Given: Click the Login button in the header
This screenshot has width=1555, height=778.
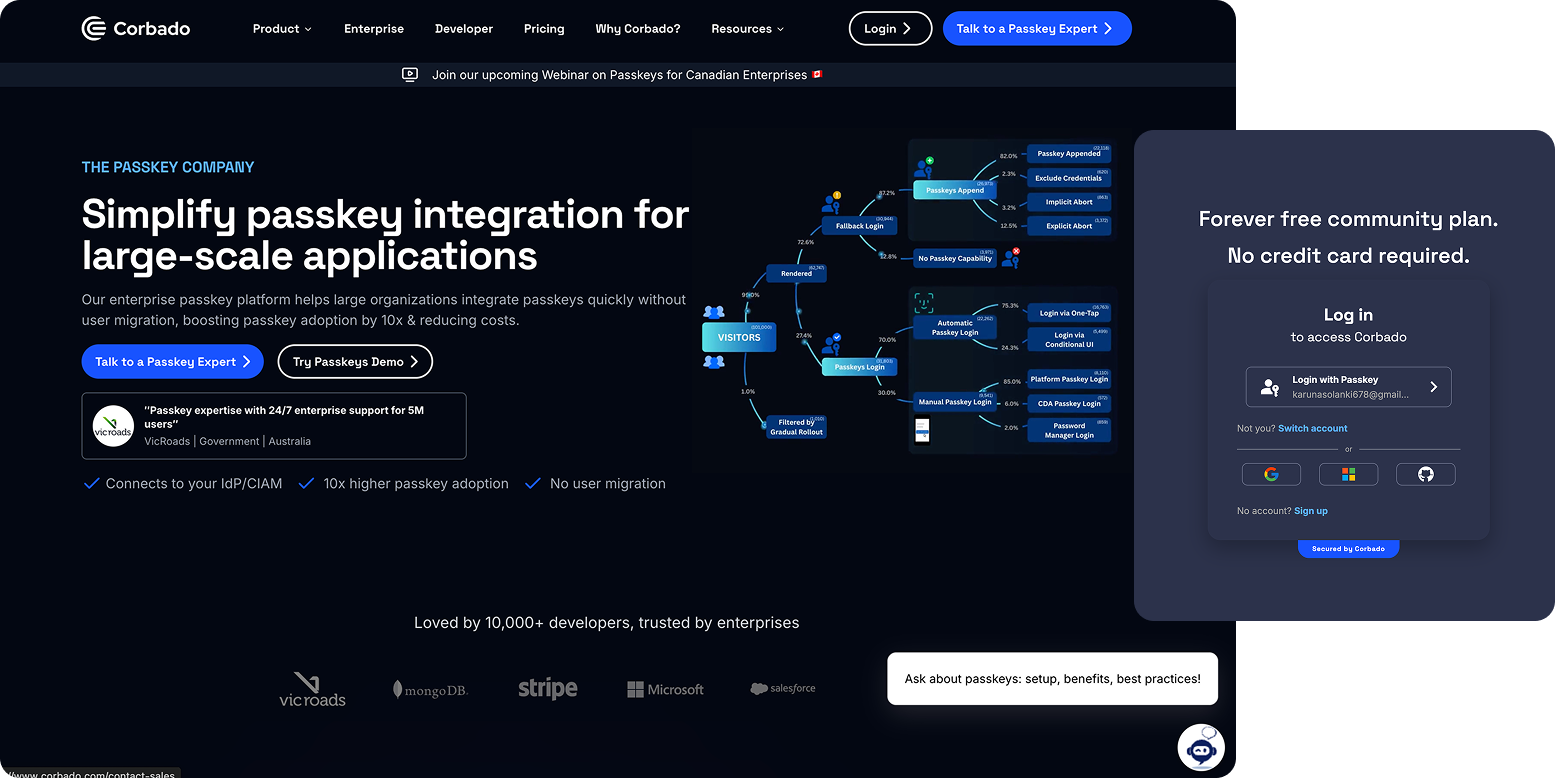Looking at the screenshot, I should [x=890, y=29].
